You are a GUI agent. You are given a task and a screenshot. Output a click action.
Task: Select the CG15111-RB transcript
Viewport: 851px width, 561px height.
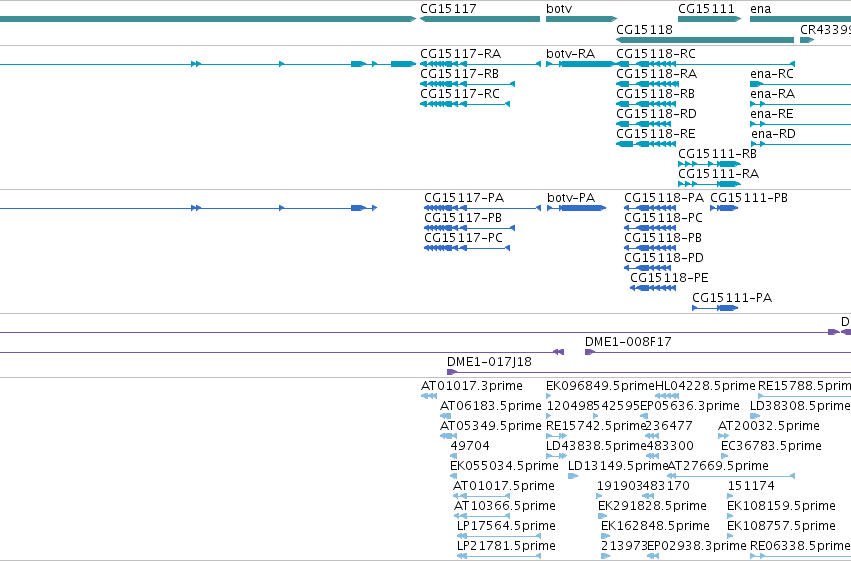point(709,164)
